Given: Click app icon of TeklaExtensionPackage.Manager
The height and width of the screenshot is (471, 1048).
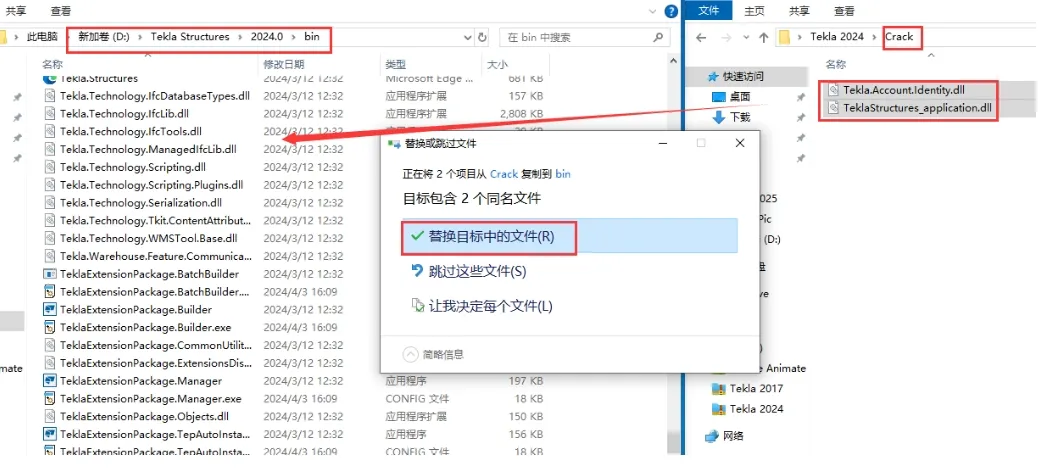Looking at the screenshot, I should pos(49,381).
